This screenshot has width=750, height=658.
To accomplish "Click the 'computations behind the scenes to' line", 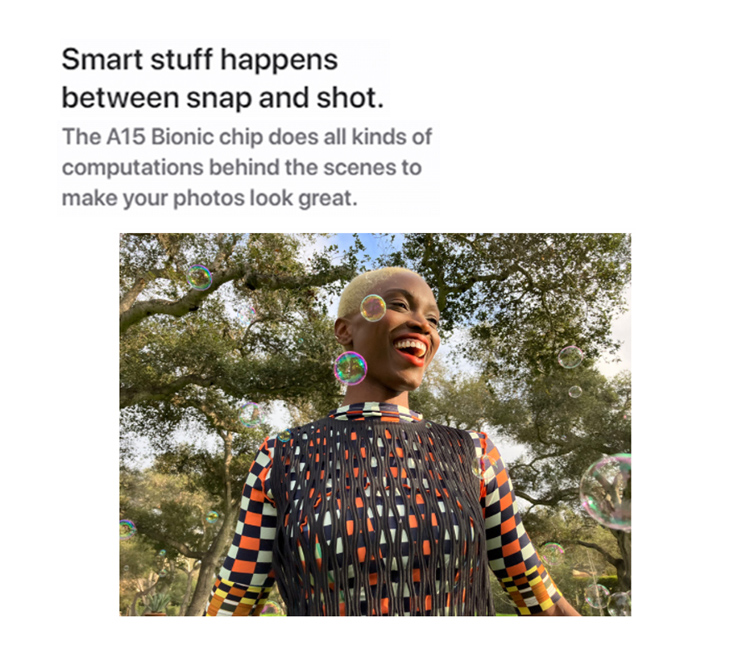I will [242, 167].
